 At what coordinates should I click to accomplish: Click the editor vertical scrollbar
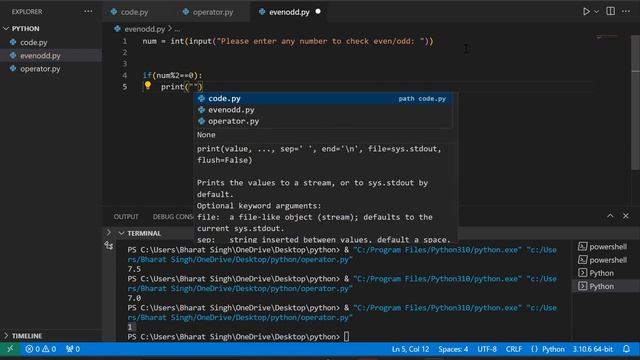click(x=636, y=102)
